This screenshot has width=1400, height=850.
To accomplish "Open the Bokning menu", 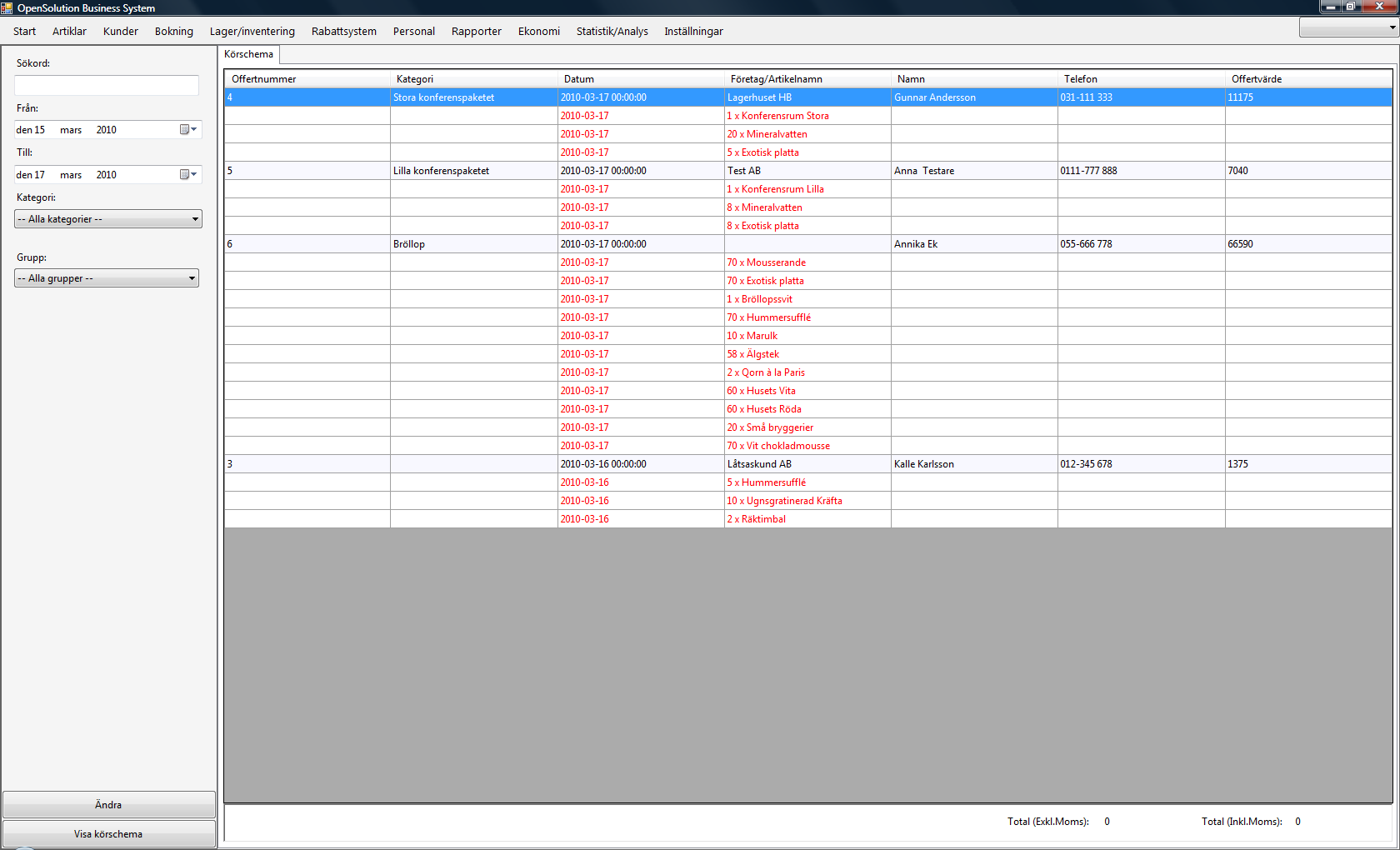I will click(x=174, y=31).
